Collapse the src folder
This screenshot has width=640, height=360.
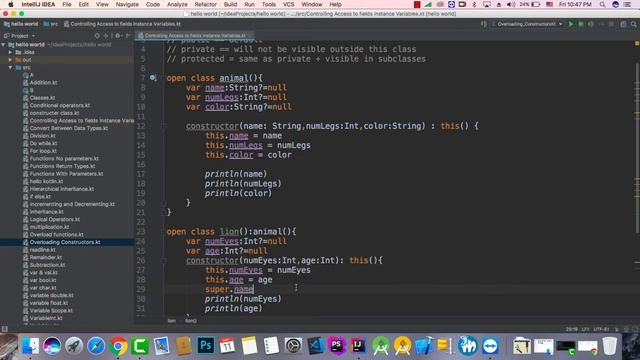(10, 67)
